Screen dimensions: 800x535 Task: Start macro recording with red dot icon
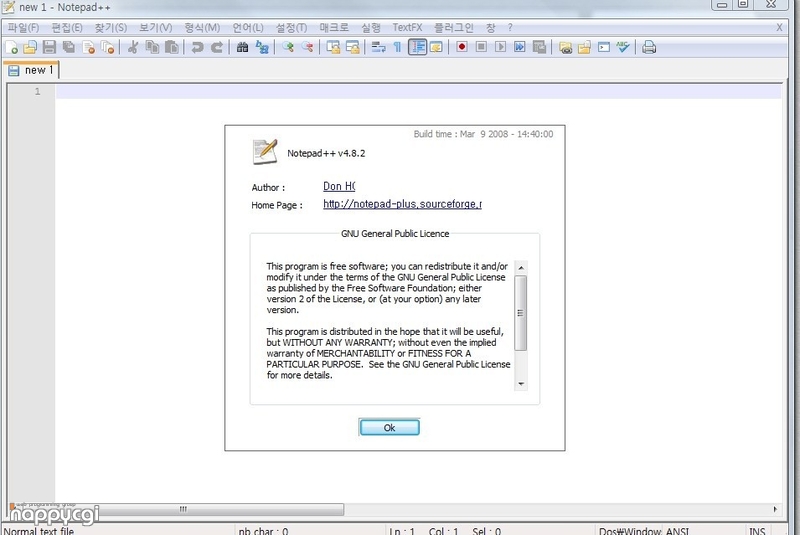462,47
